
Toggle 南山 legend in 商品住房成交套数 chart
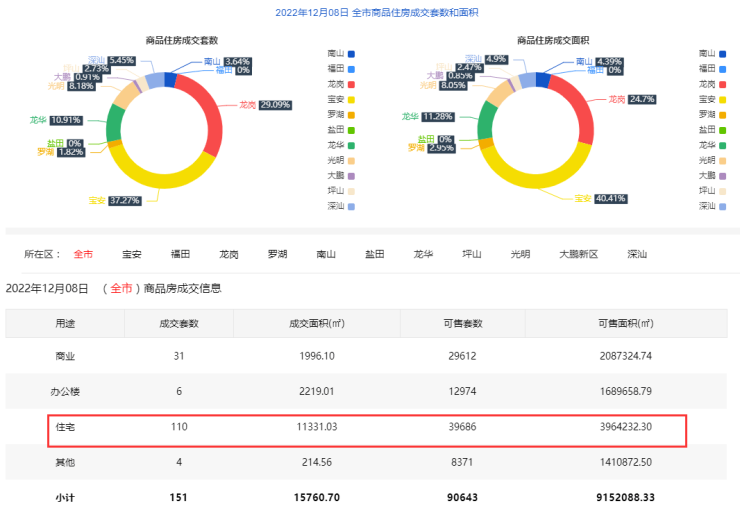(343, 52)
